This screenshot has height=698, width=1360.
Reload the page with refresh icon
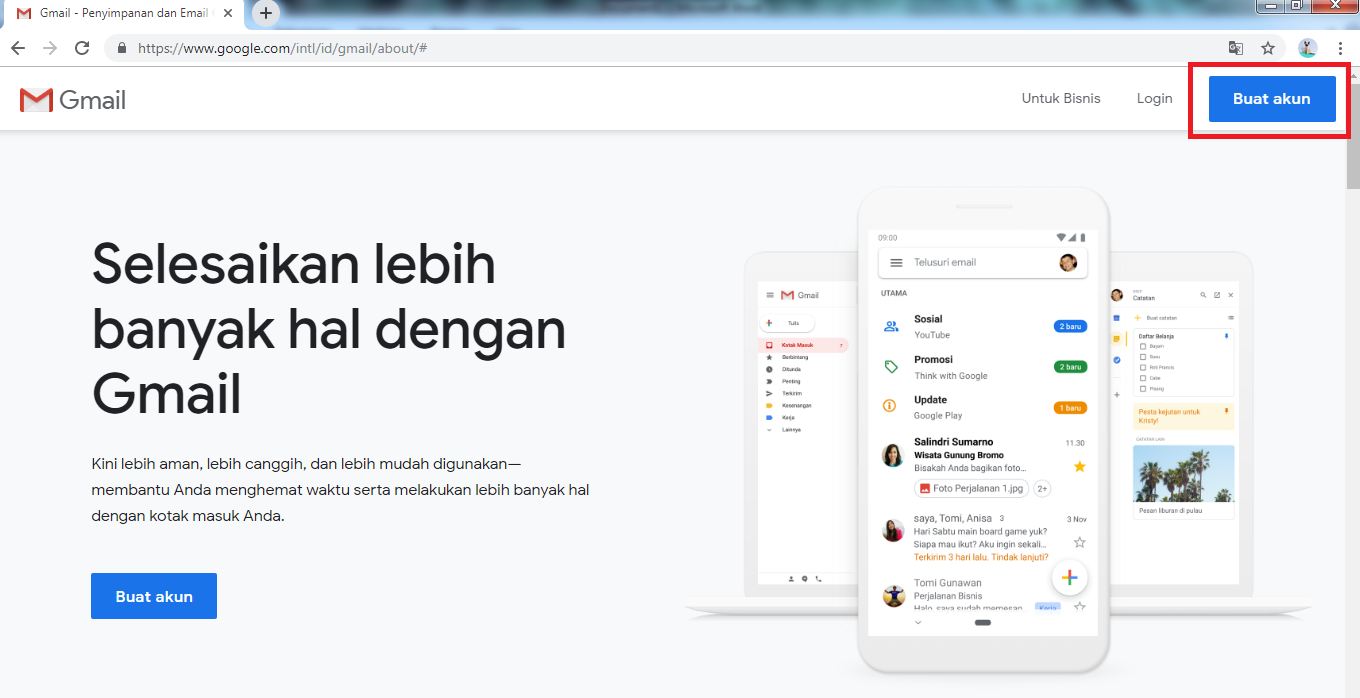[x=83, y=48]
